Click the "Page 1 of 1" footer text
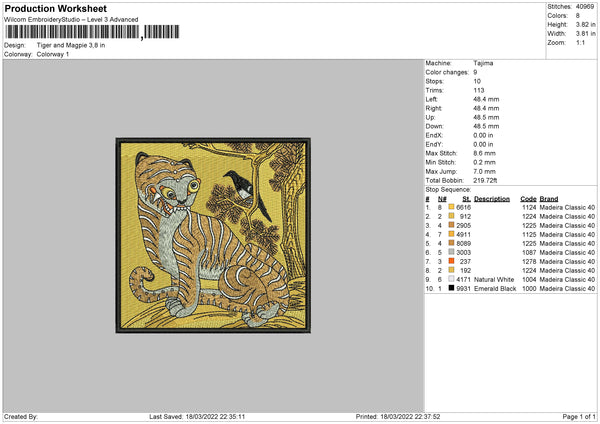This screenshot has width=600, height=424. tap(579, 416)
